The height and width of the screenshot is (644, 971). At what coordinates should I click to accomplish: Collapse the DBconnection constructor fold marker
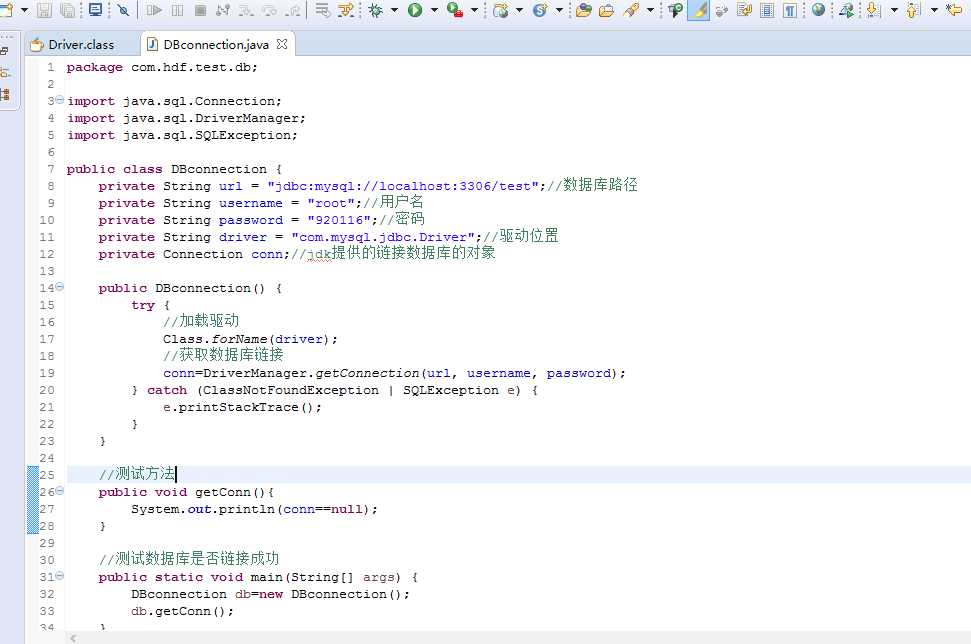60,287
